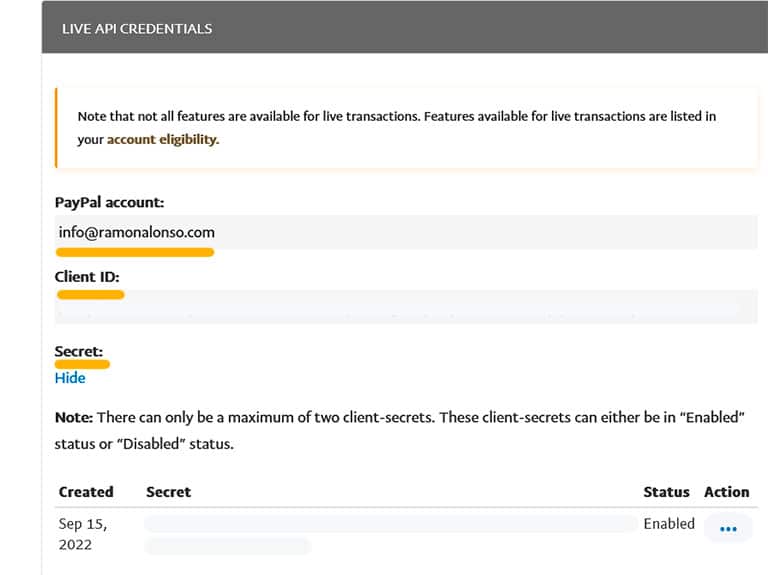Click the LIVE API CREDENTIALS header bar
The height and width of the screenshot is (575, 768).
point(405,27)
